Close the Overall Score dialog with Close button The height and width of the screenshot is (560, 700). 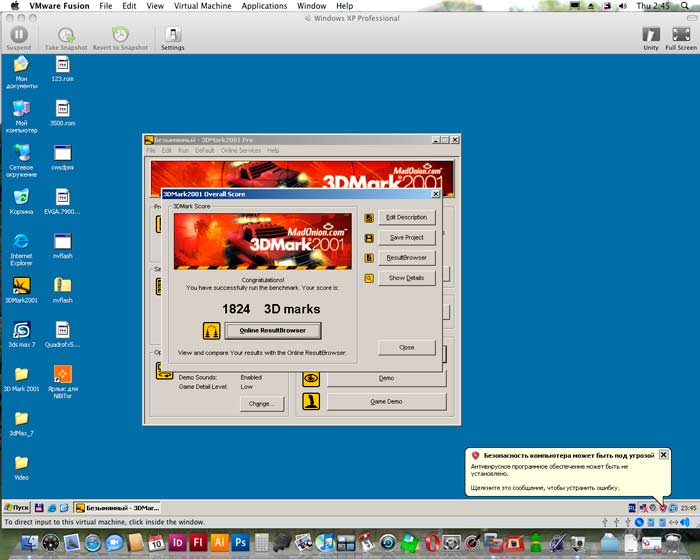tap(406, 347)
